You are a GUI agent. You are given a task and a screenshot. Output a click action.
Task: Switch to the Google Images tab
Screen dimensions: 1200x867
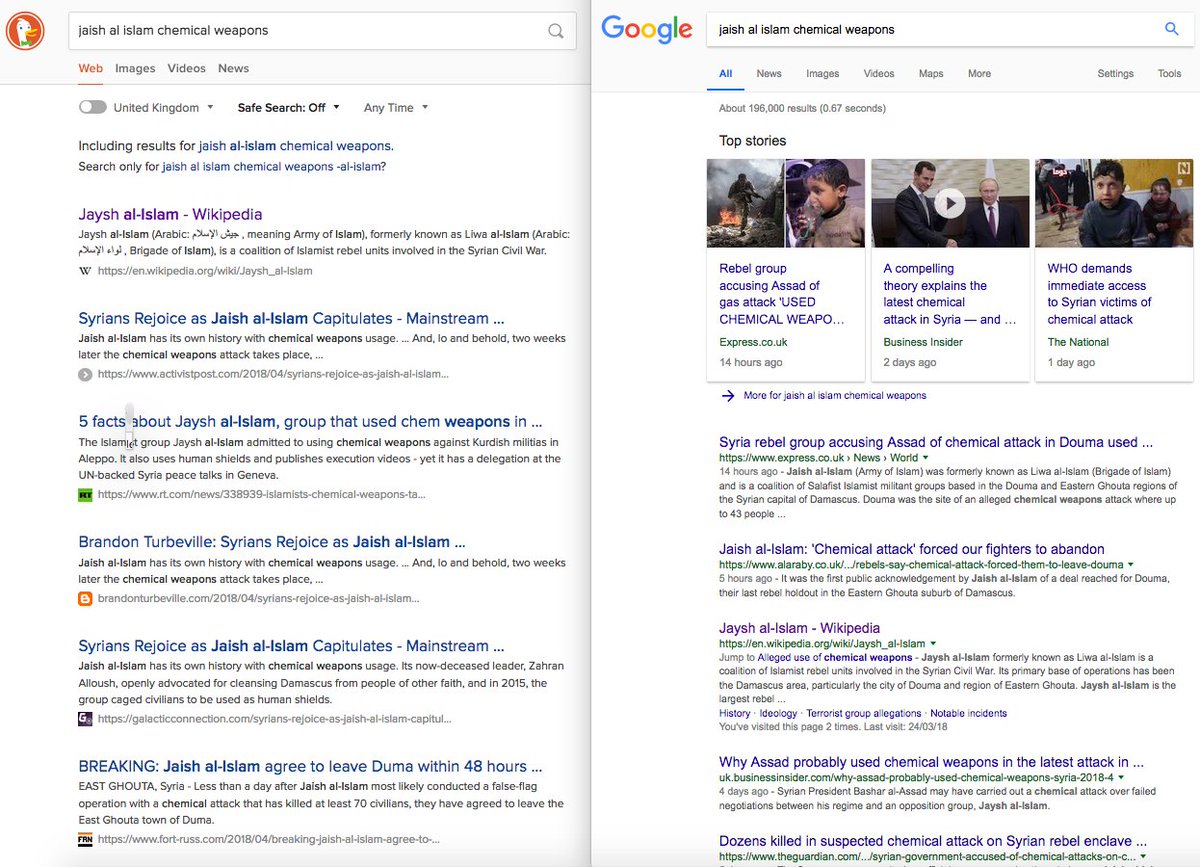point(823,74)
